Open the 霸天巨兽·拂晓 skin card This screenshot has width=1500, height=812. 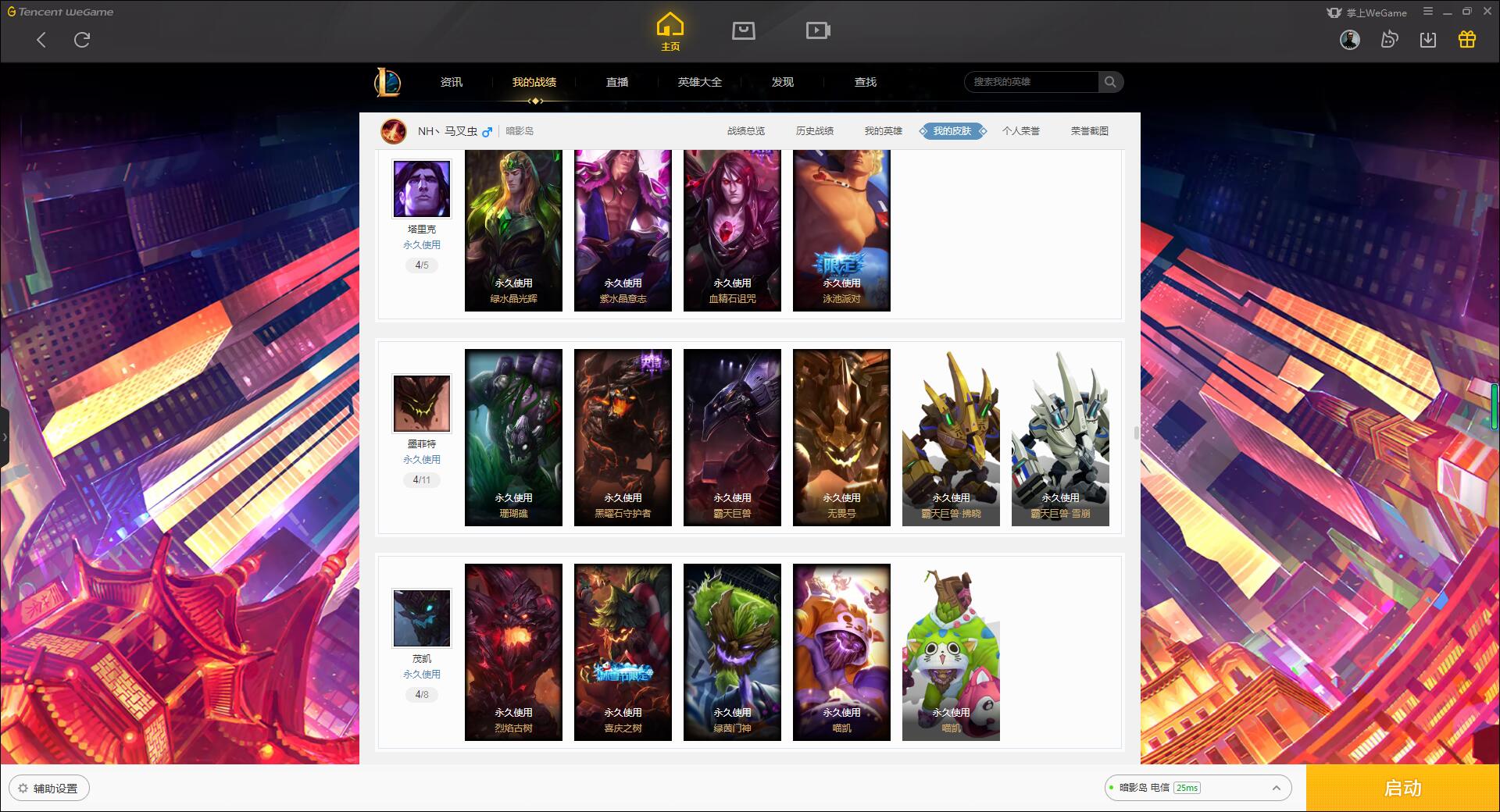click(951, 437)
